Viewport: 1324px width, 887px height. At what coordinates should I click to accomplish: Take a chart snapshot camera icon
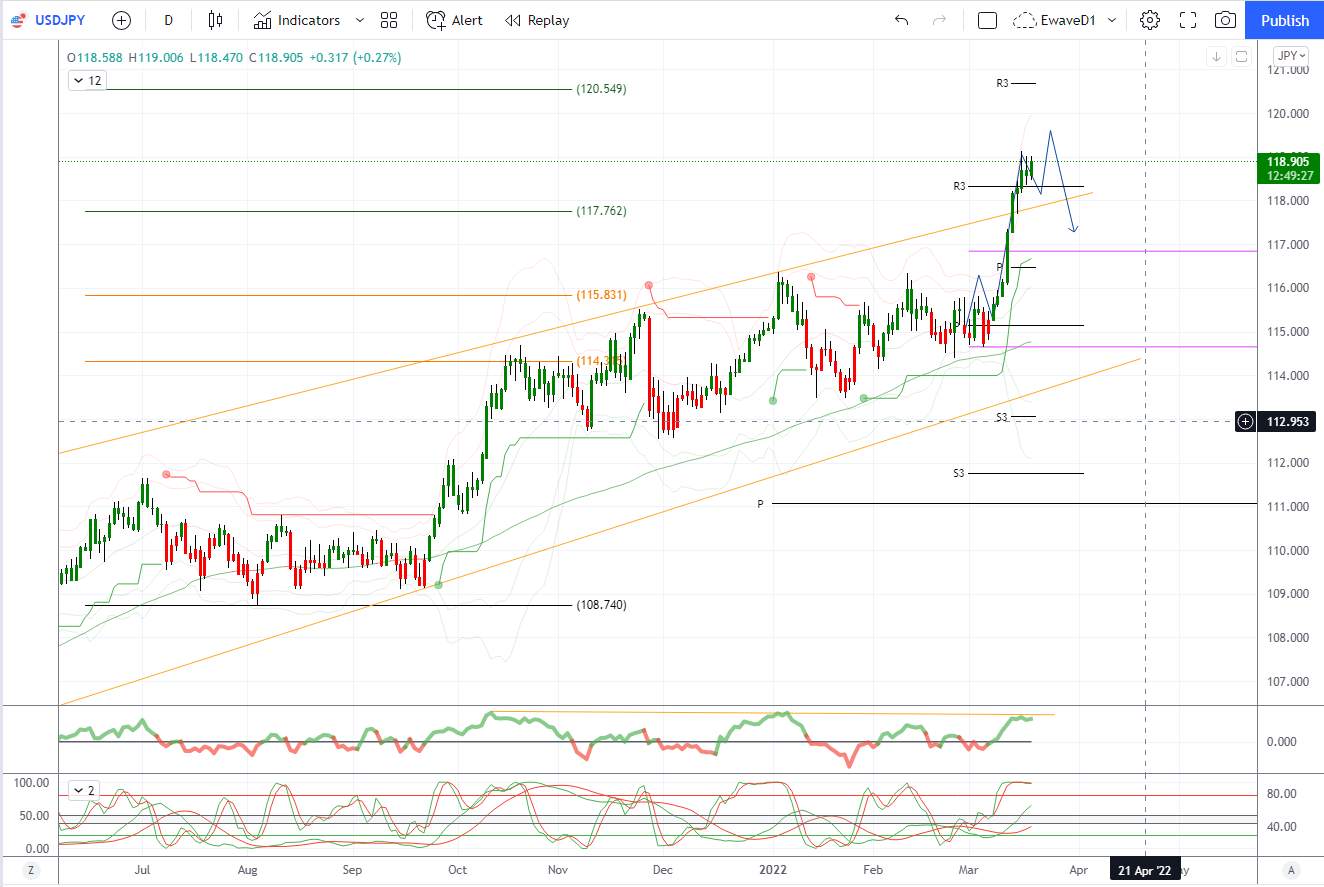(1225, 20)
